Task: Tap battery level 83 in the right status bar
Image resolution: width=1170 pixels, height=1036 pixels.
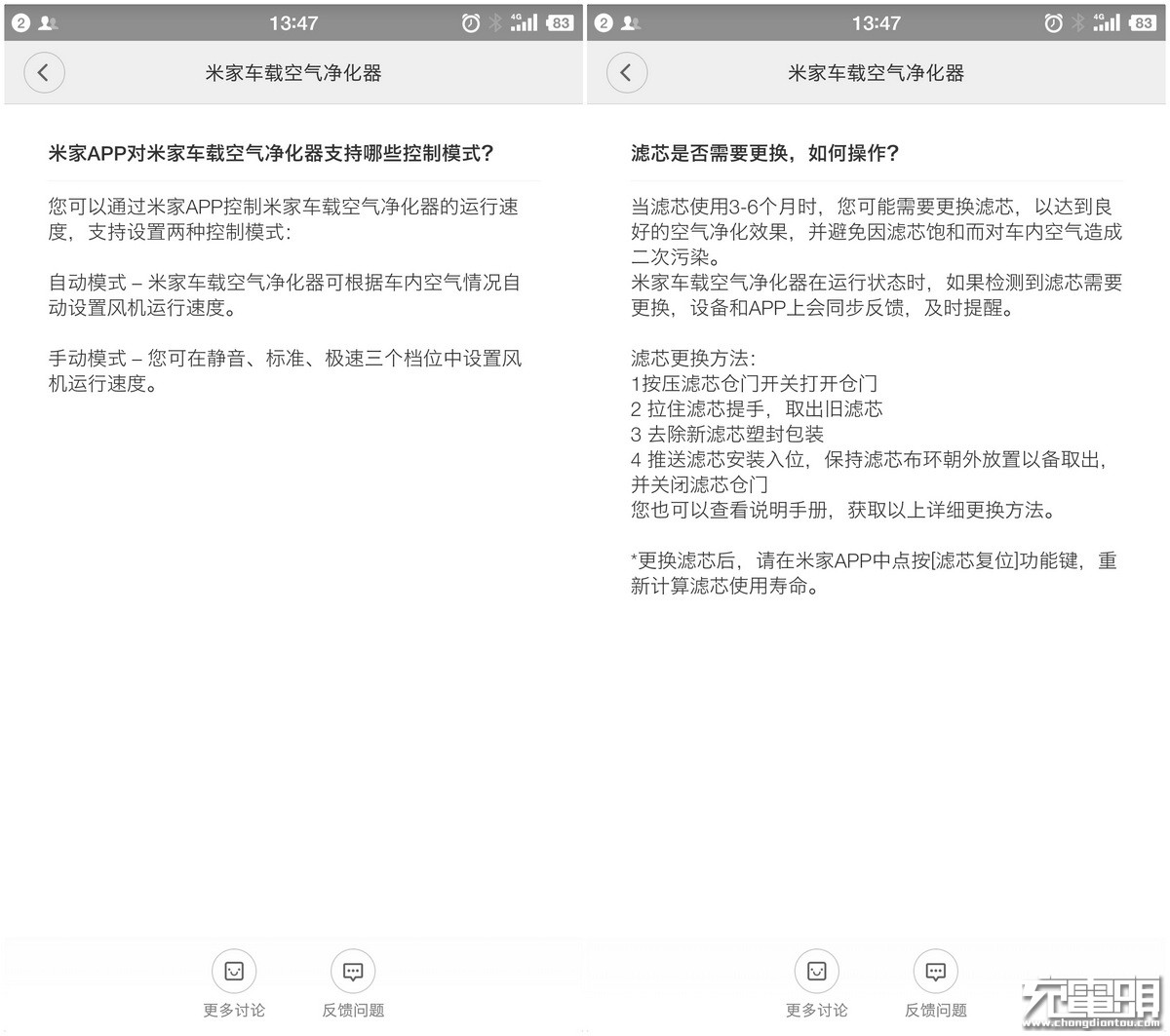Action: 1143,23
